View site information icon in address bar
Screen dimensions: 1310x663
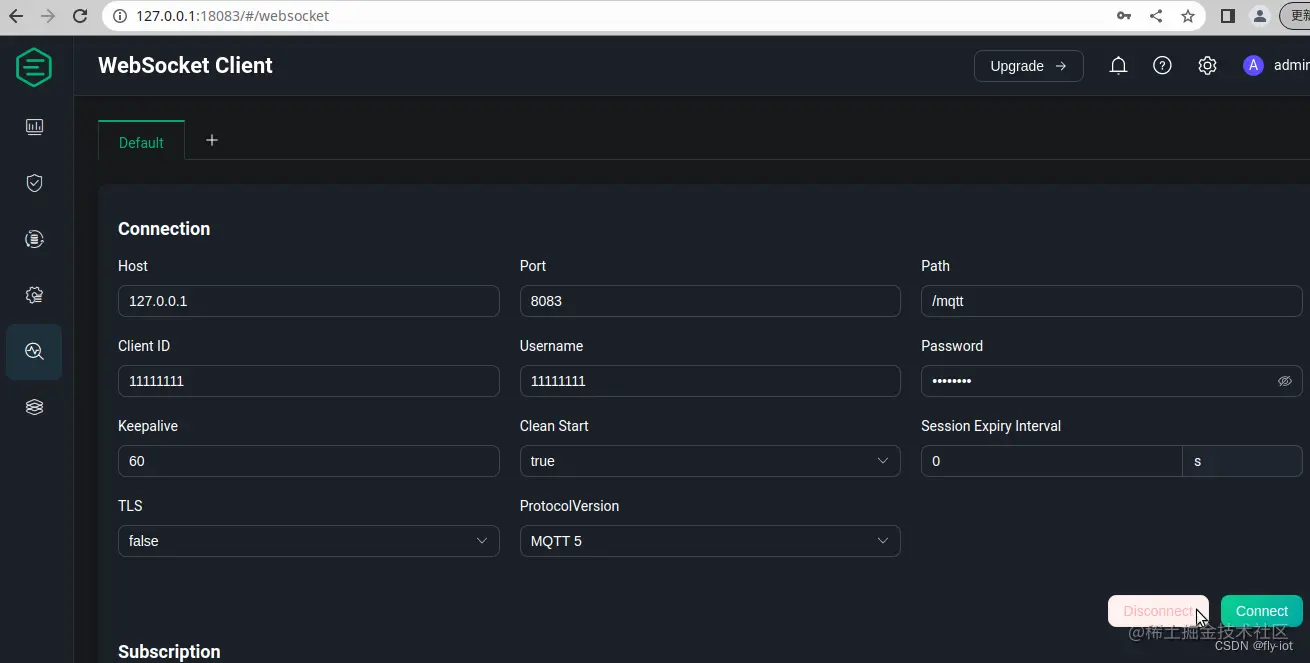[x=119, y=16]
